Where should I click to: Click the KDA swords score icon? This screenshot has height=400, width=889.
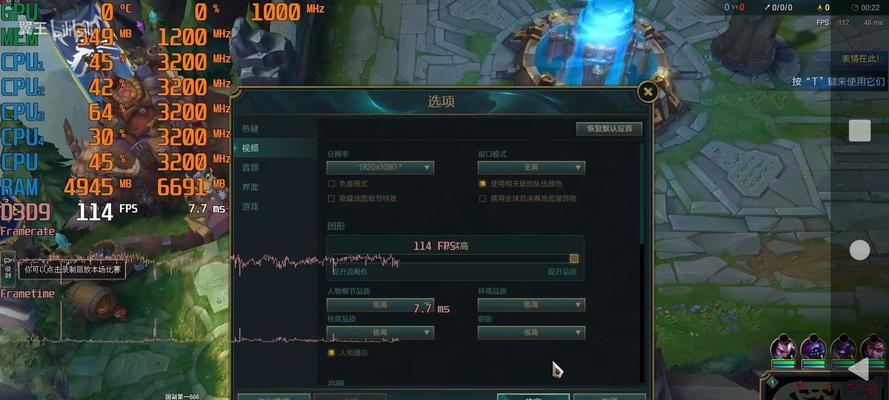[x=768, y=8]
